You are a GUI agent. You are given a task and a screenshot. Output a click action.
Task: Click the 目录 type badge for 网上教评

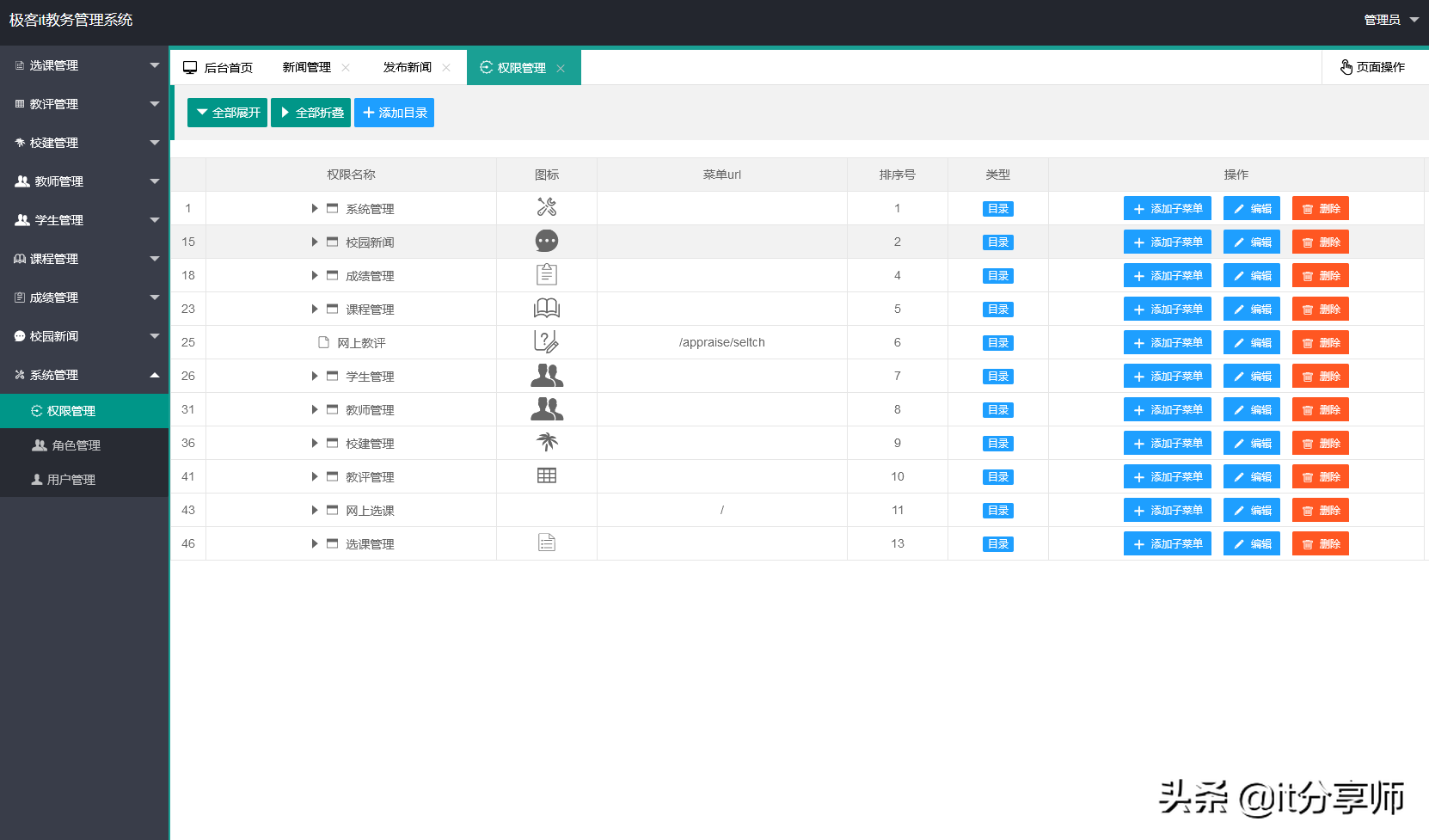pos(997,341)
